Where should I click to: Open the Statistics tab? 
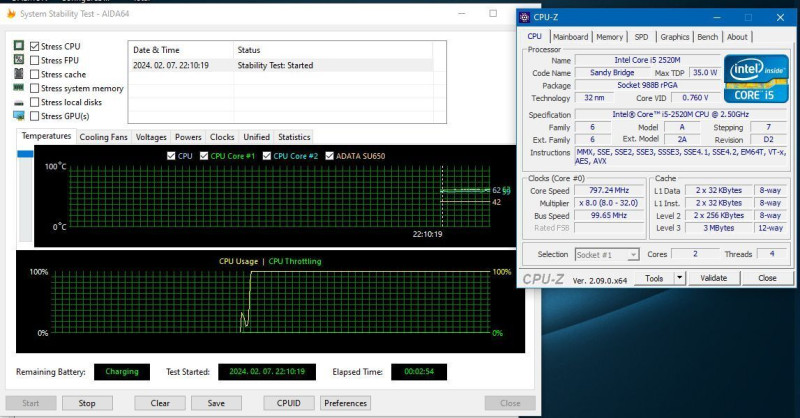point(294,137)
